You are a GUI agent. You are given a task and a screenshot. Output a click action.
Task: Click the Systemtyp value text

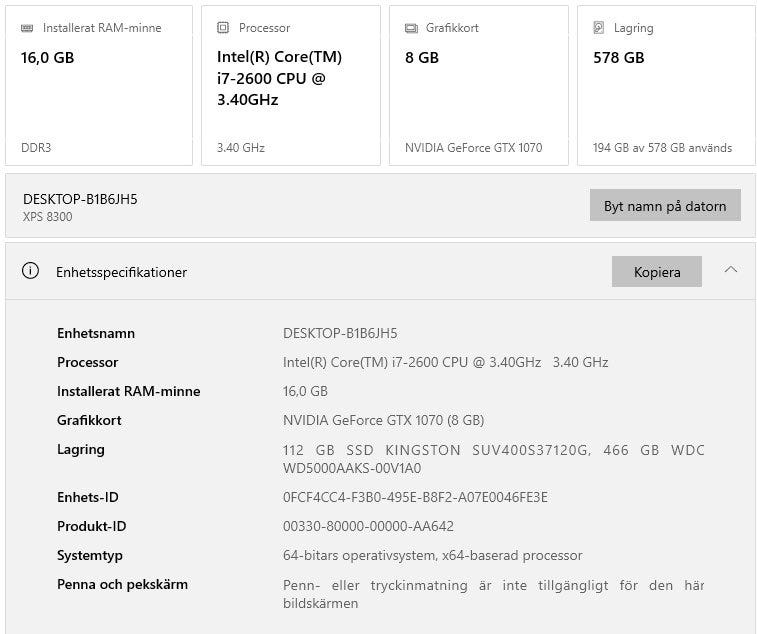[432, 555]
